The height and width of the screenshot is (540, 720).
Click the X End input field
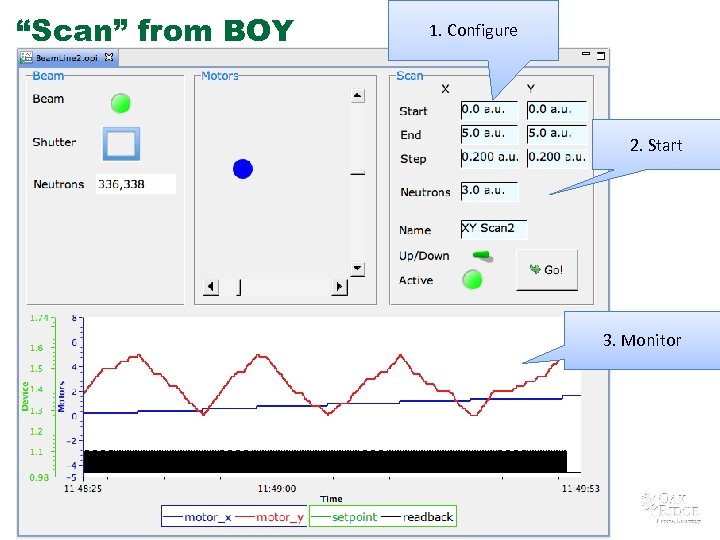click(489, 134)
